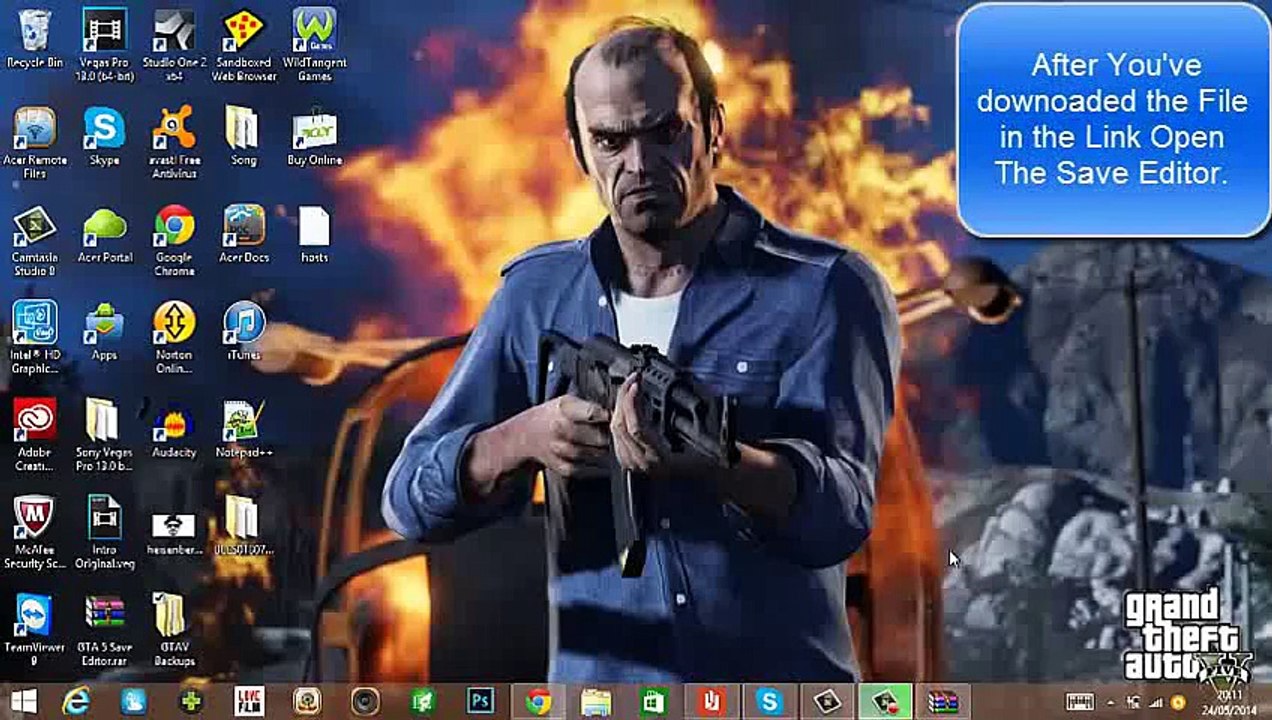Open the Acer Docs shortcut
This screenshot has height=720, width=1272.
[x=244, y=234]
